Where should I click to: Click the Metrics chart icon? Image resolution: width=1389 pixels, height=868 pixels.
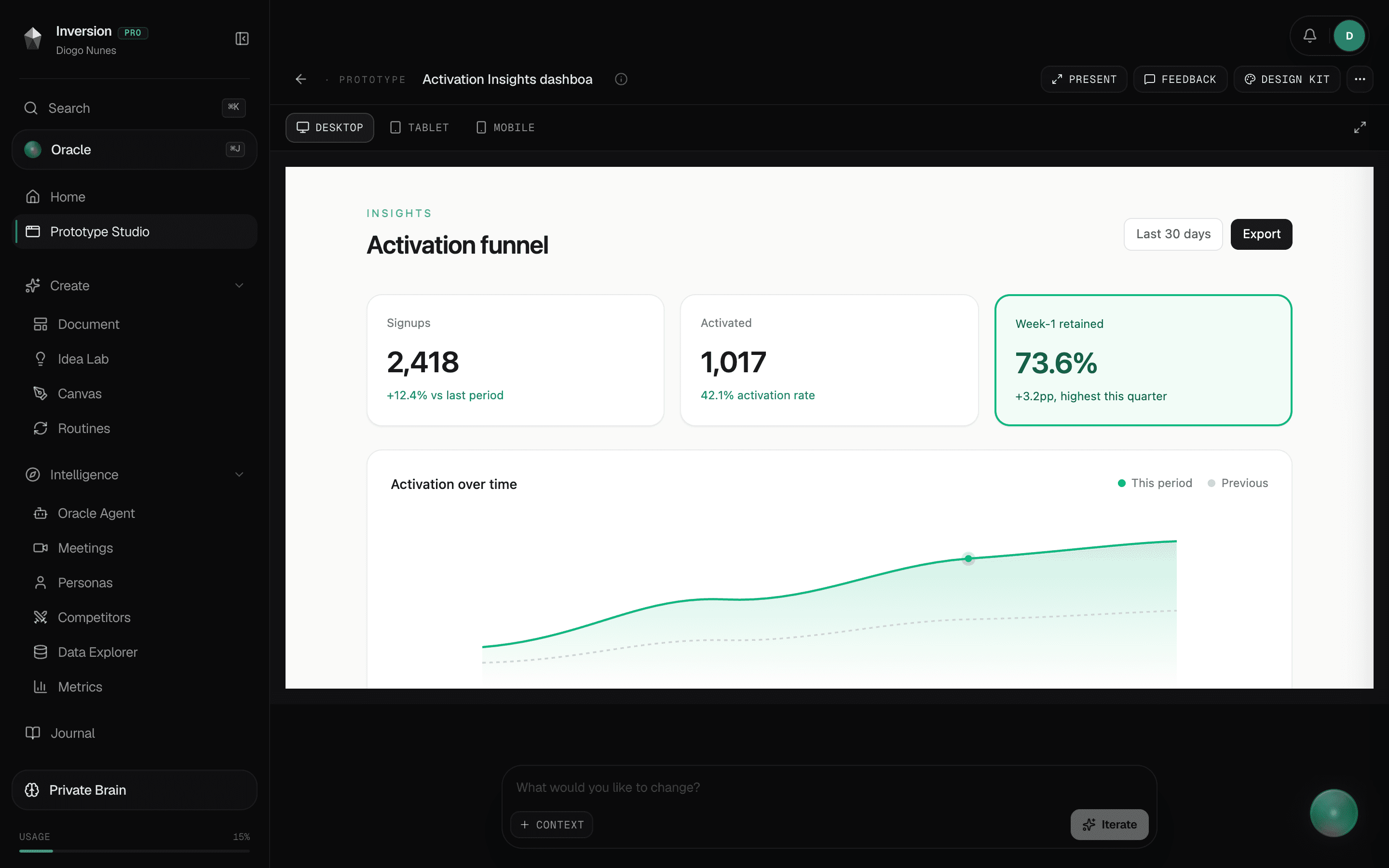point(40,687)
